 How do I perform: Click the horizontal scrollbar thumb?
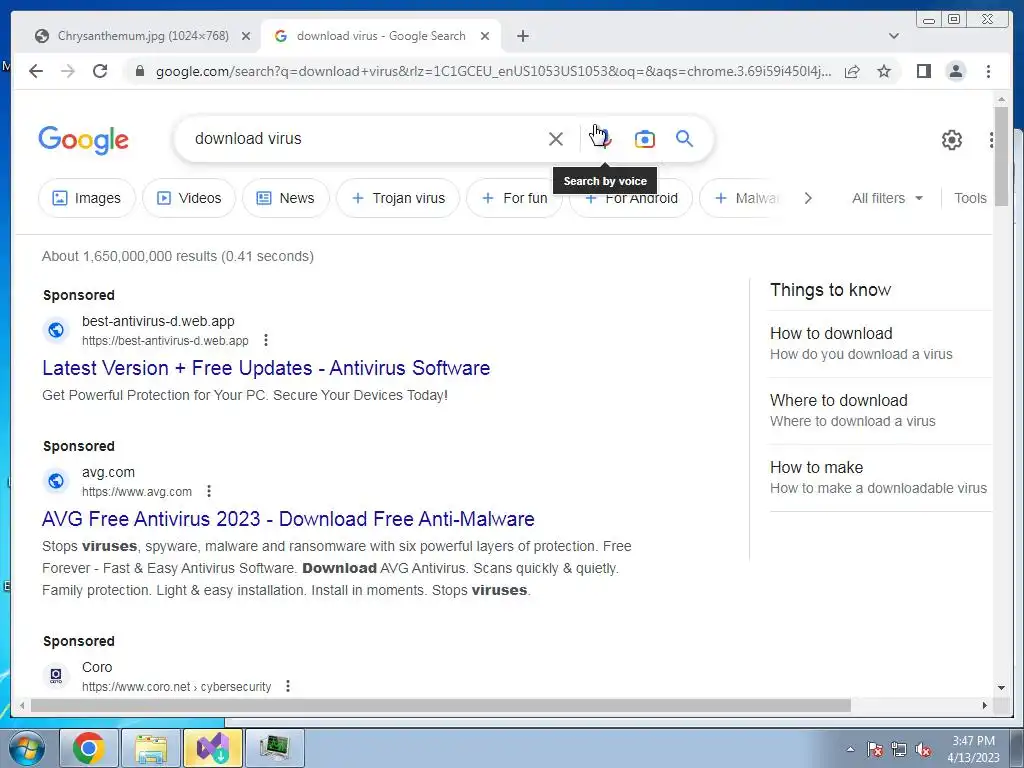click(440, 705)
